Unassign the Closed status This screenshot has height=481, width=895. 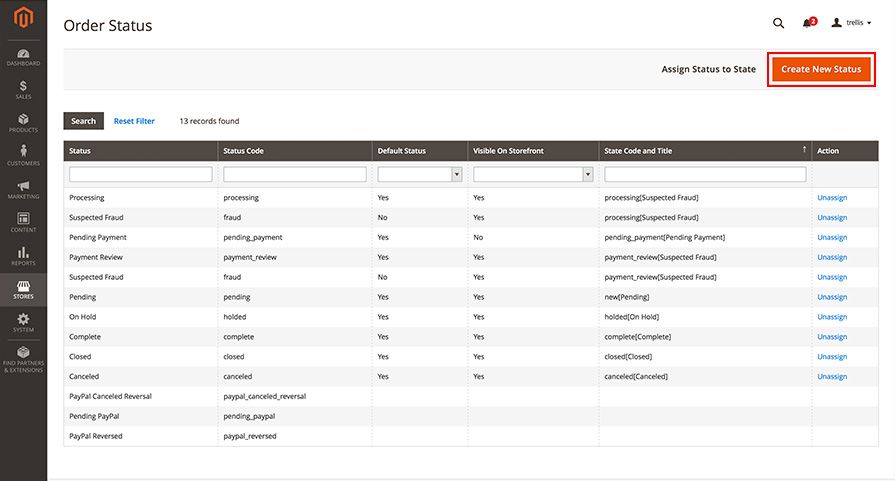pos(832,357)
